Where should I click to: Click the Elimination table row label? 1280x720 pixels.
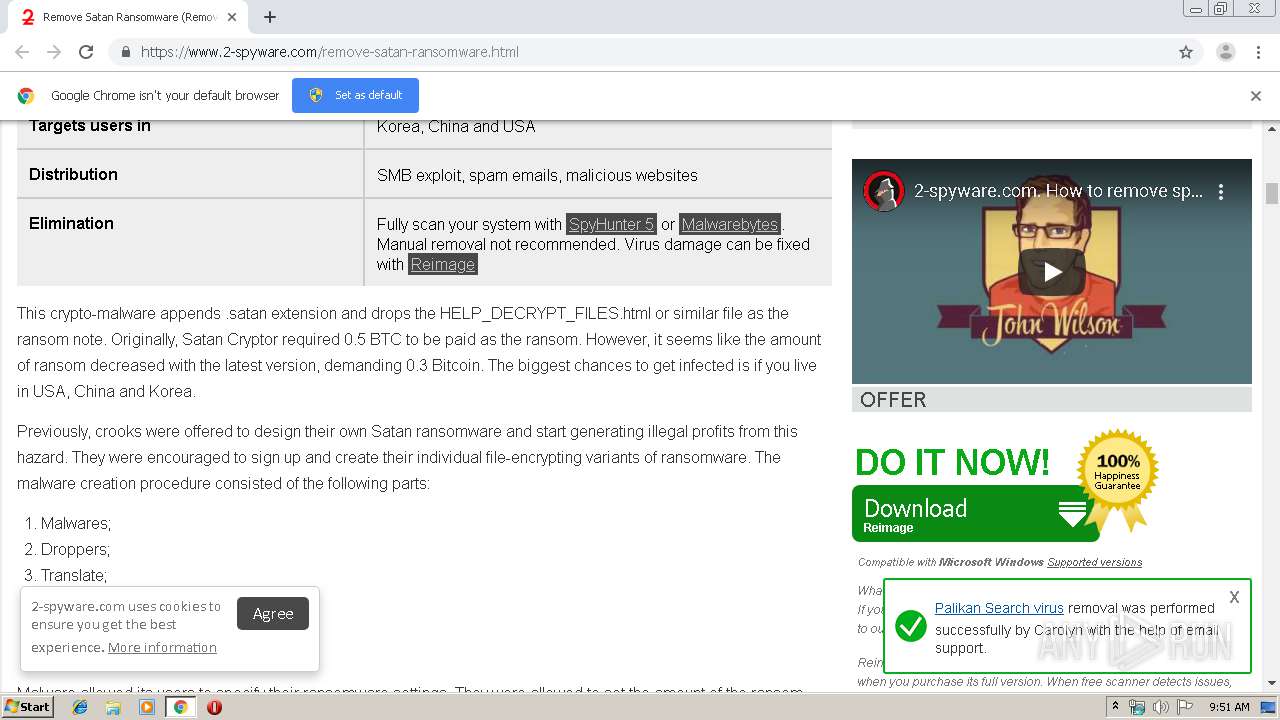[x=71, y=223]
